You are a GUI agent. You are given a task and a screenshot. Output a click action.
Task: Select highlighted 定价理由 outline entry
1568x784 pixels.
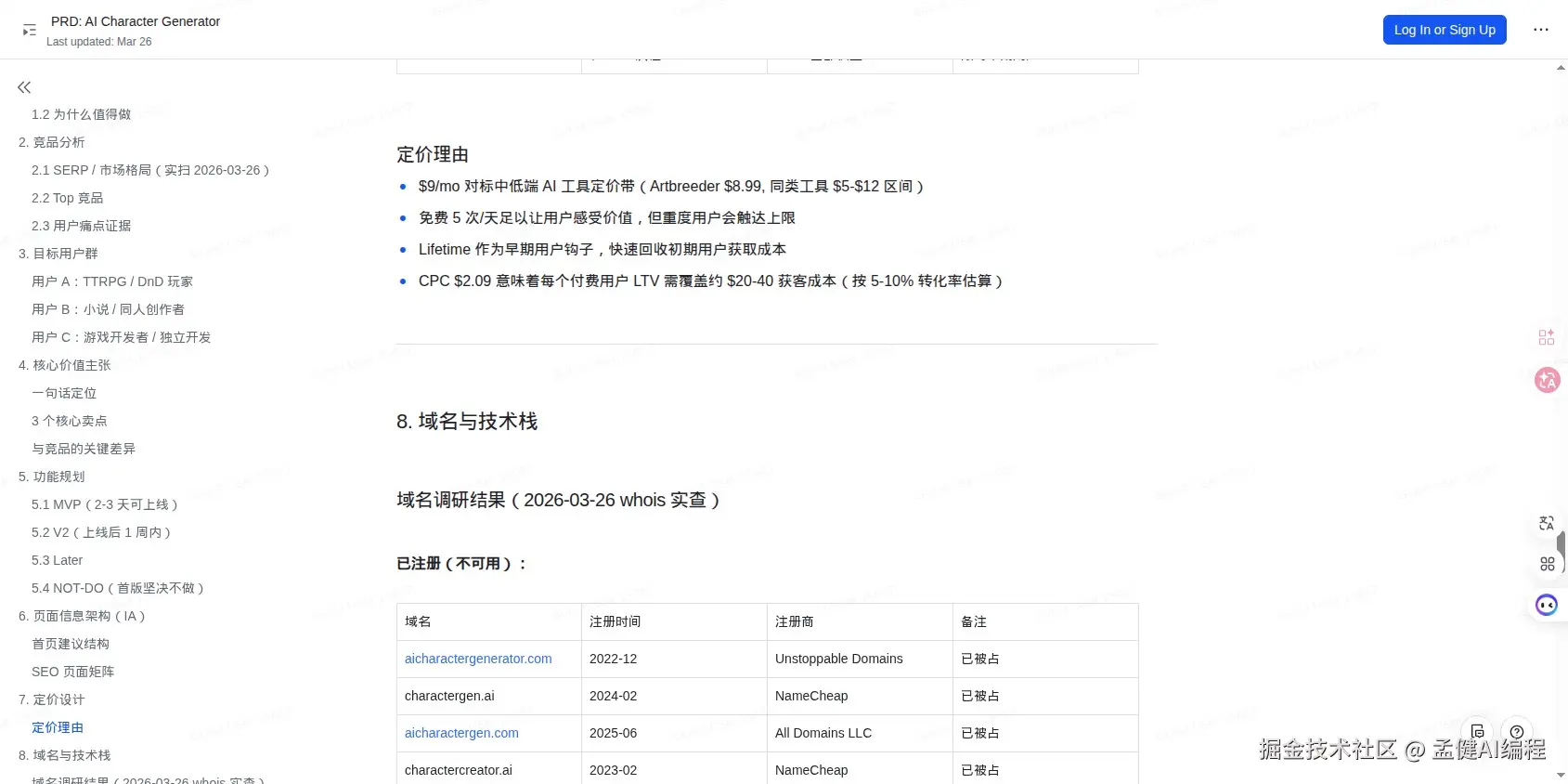point(58,727)
